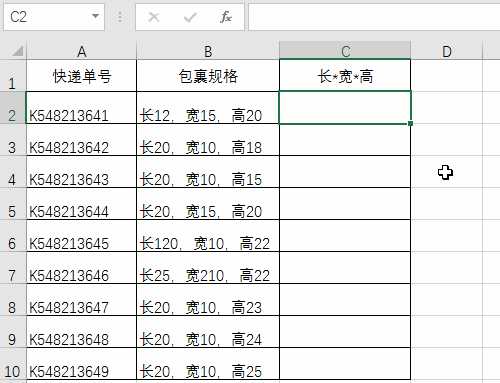The image size is (500, 383).
Task: Select row 1 header
Action: pos(13,76)
